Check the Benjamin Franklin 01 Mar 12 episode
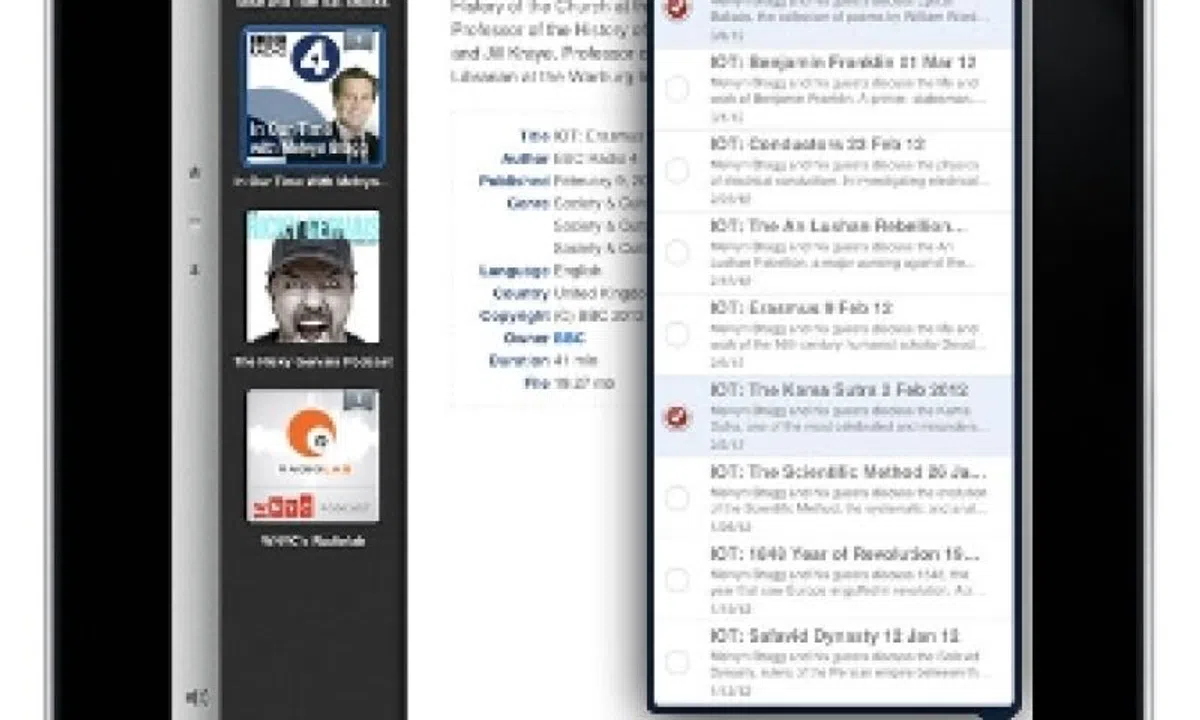Viewport: 1200px width, 720px height. (678, 88)
